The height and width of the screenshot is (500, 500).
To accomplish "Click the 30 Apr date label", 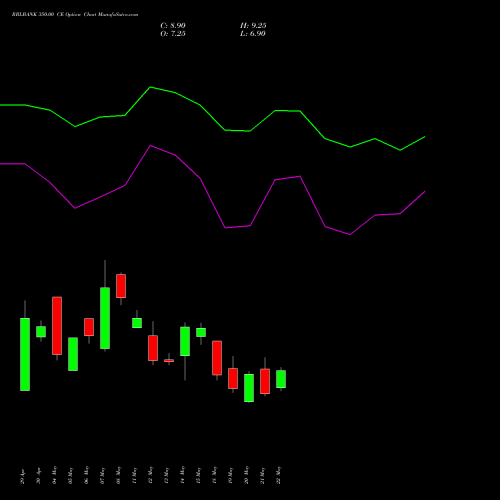I will point(38,477).
